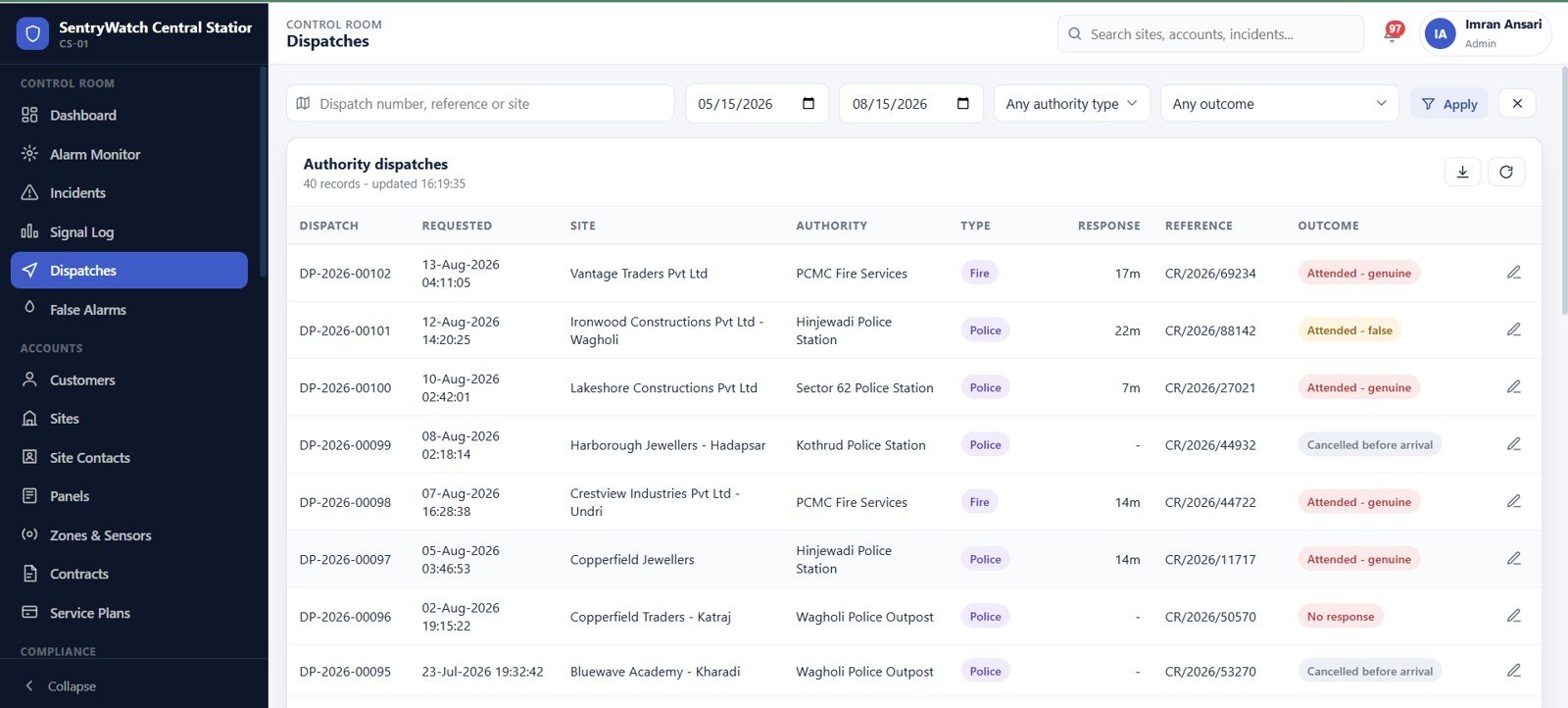1568x708 pixels.
Task: Click the AUTHORITY column header
Action: click(831, 226)
